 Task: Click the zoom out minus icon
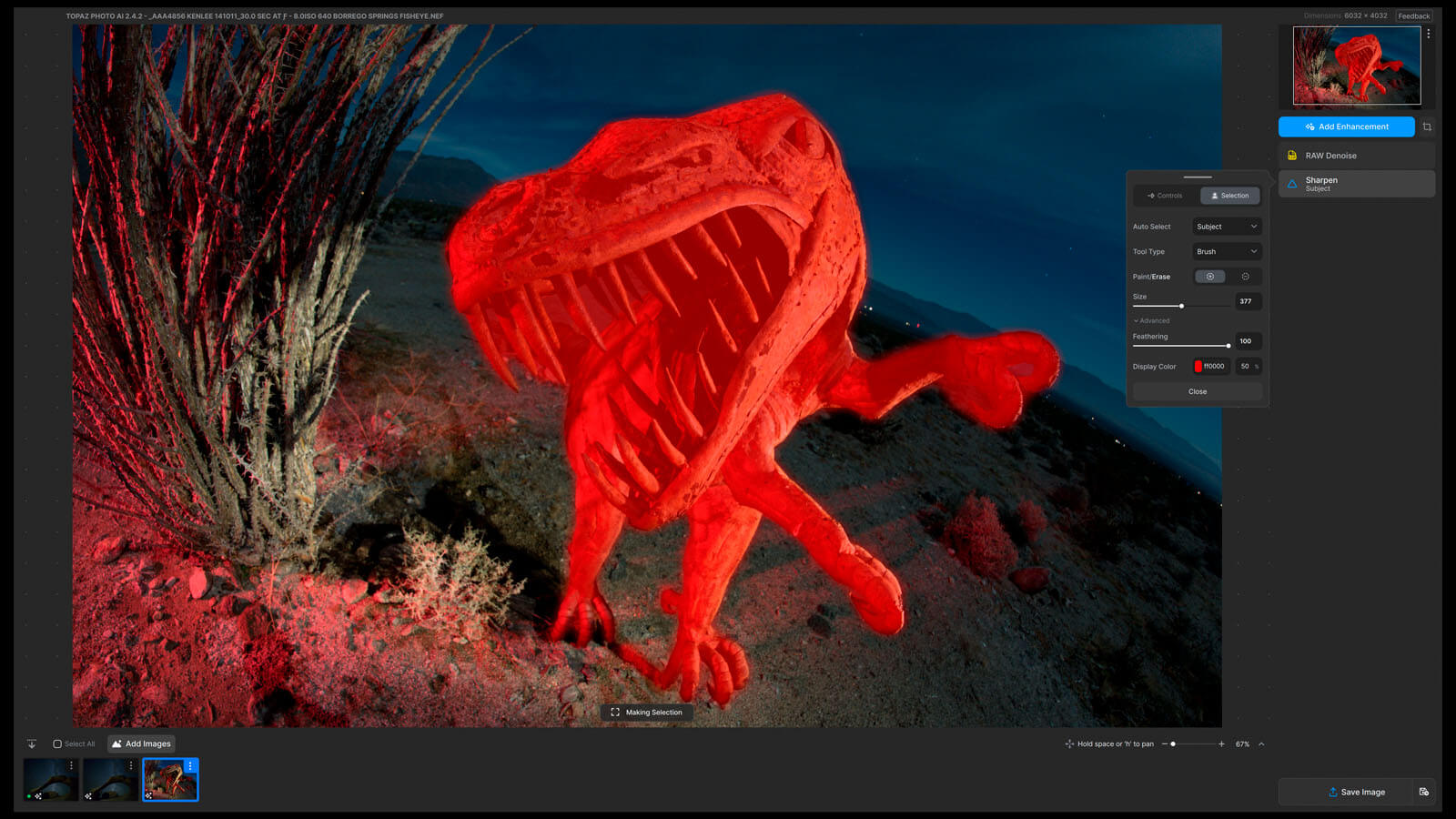point(1164,744)
